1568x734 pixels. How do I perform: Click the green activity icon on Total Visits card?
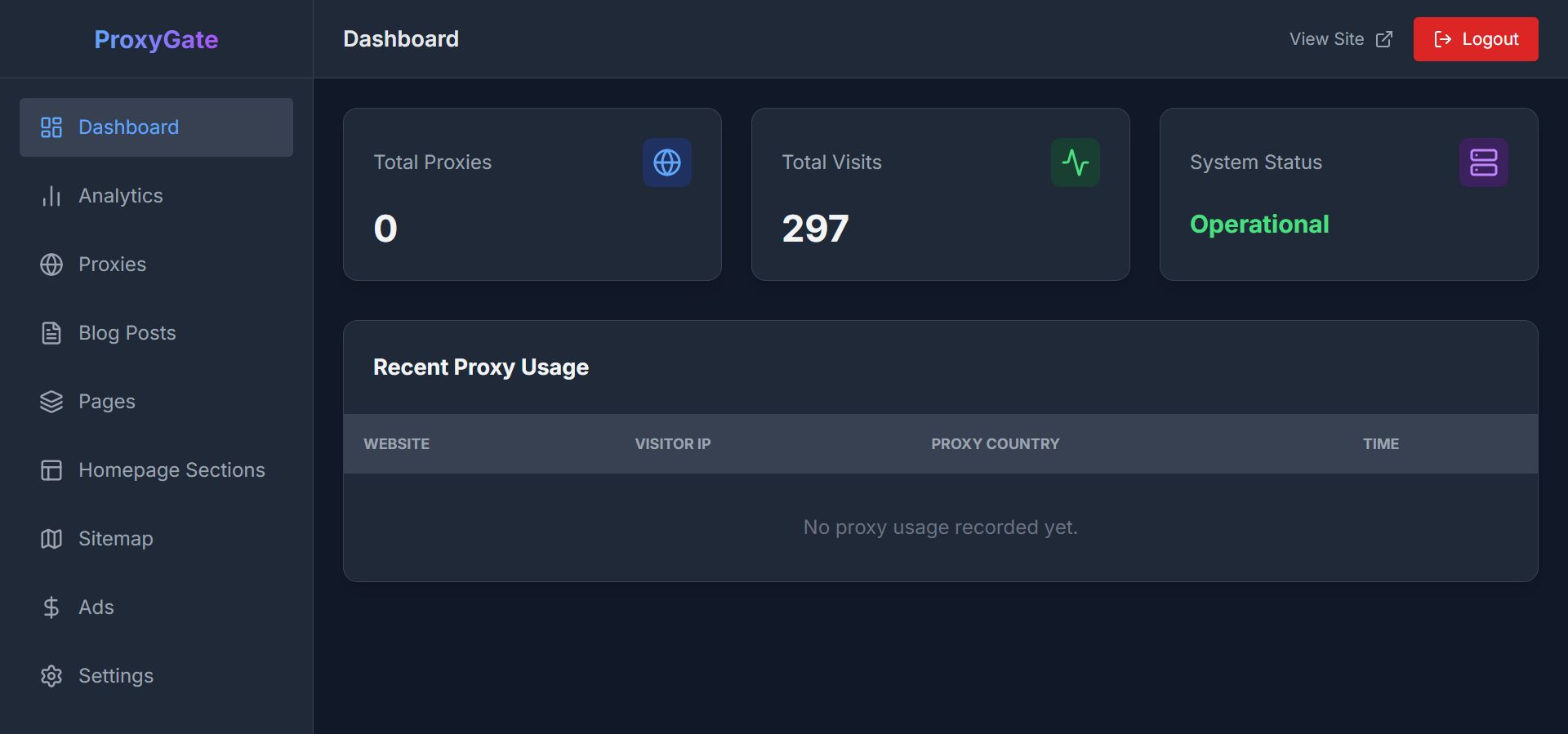coord(1075,162)
